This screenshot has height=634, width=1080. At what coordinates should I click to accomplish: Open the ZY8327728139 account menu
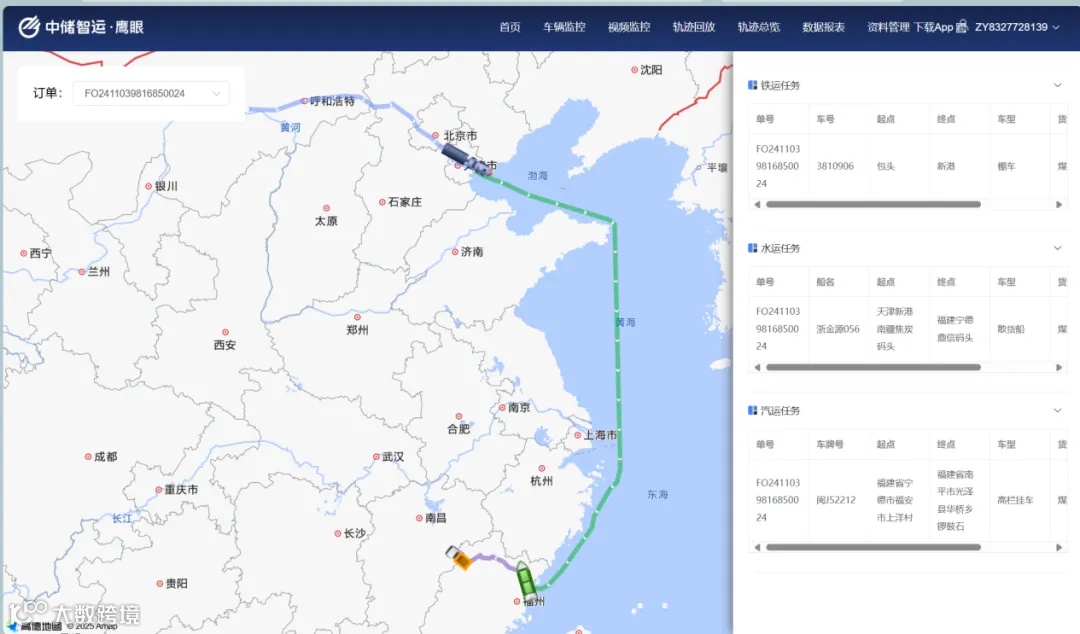pyautogui.click(x=1017, y=27)
